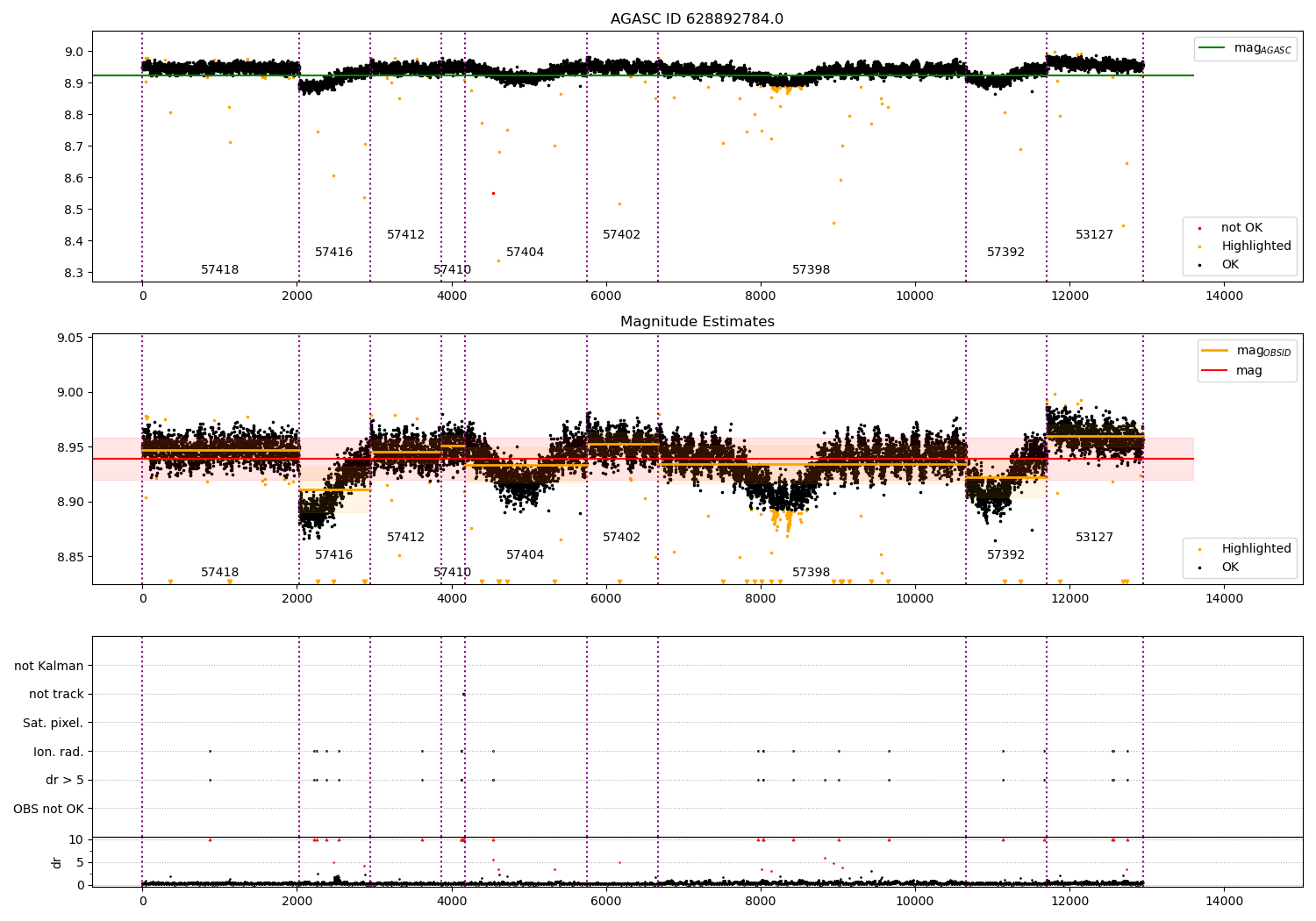Click OBSID label 57402 in the Magnitude Estimates plot
This screenshot has width=1316, height=921.
point(621,537)
